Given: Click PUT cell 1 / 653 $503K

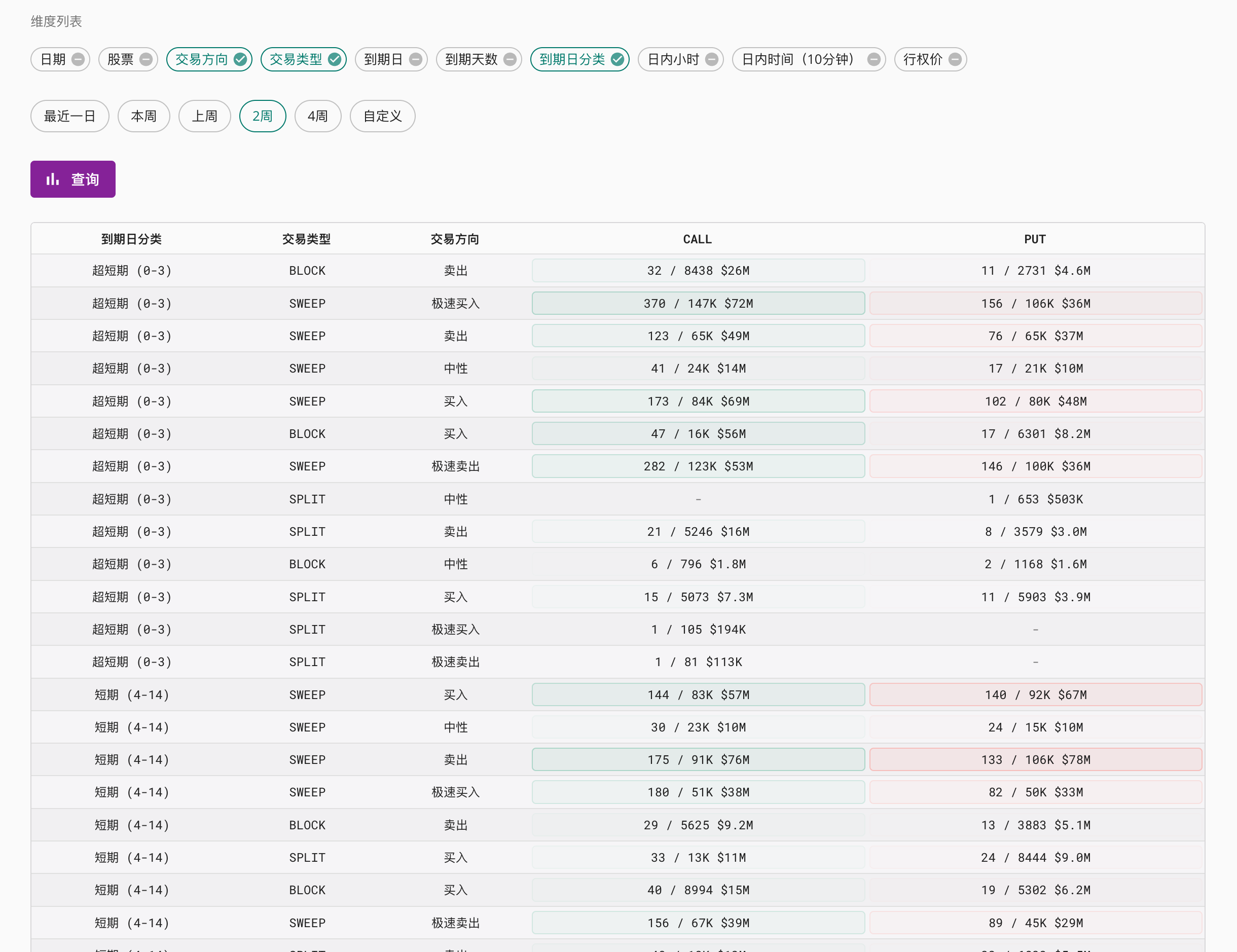Looking at the screenshot, I should [x=1036, y=499].
